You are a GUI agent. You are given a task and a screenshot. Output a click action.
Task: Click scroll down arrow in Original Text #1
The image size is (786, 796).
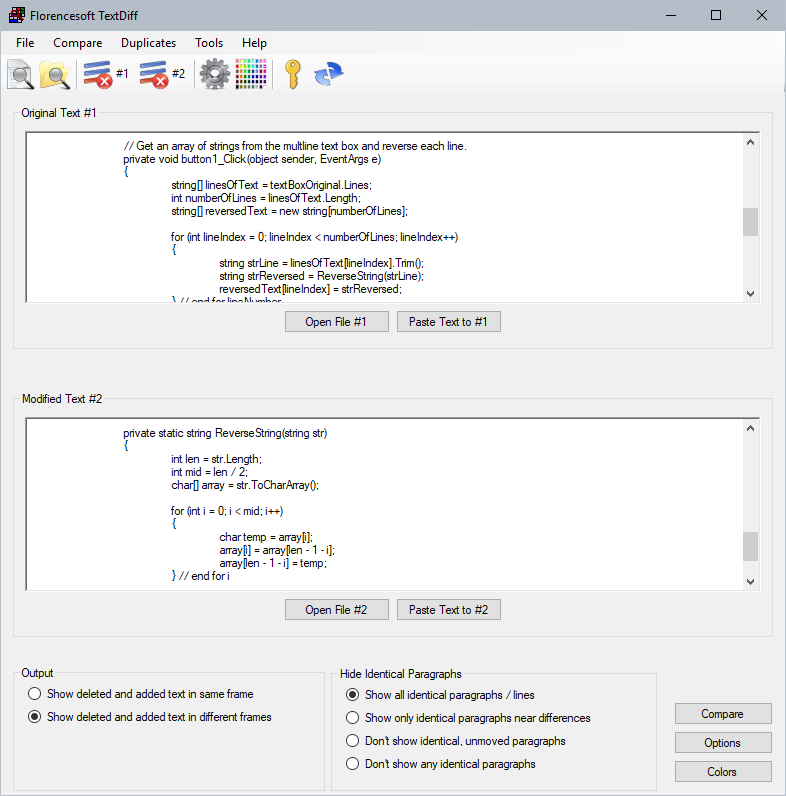750,293
